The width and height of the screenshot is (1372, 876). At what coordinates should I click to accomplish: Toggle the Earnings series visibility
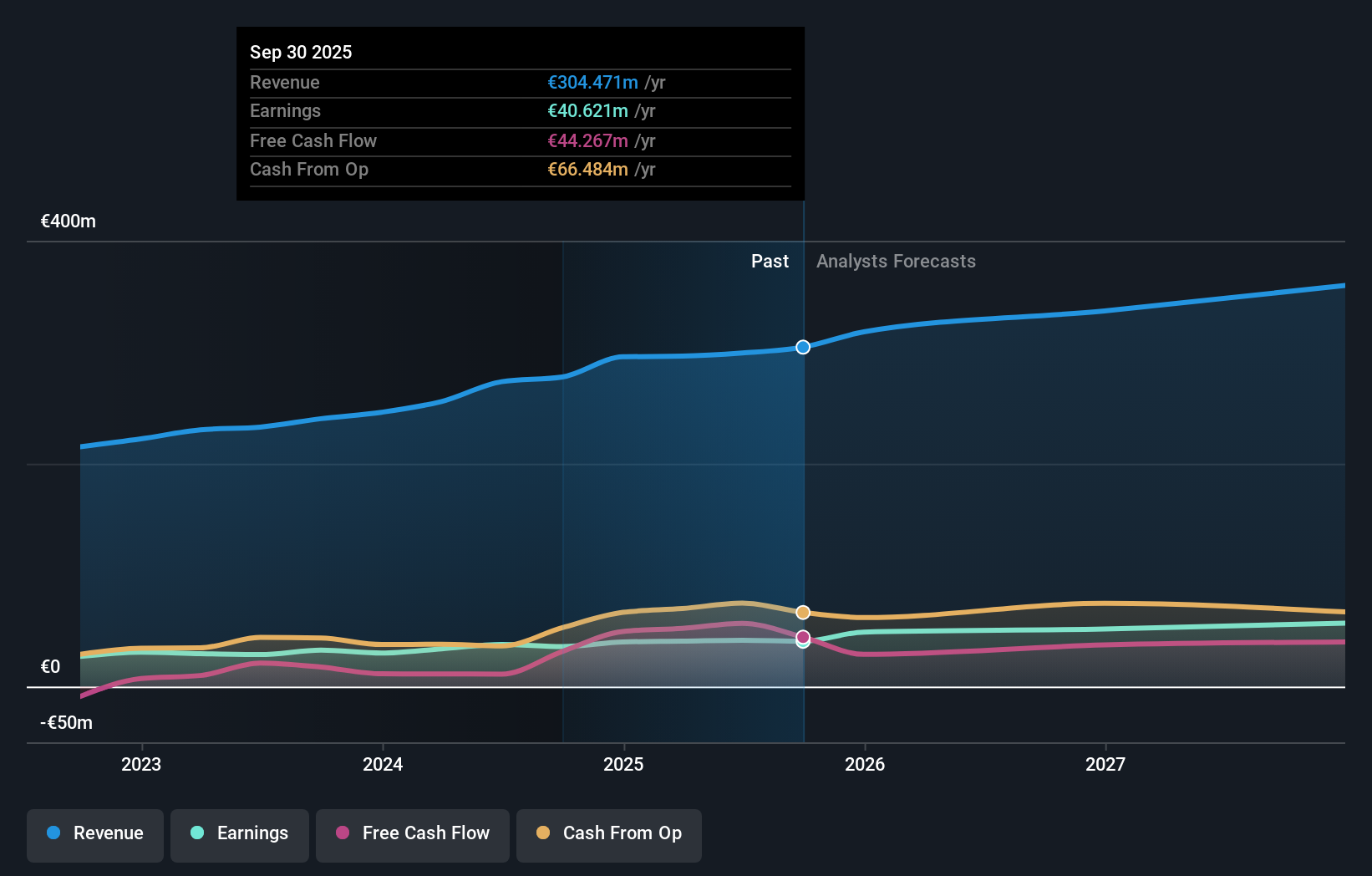tap(239, 833)
